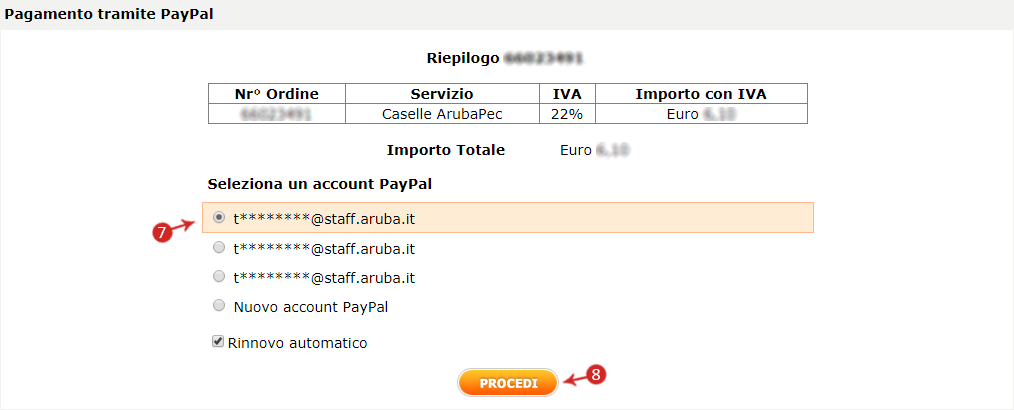Click the Seleziona un account PayPal heading
The height and width of the screenshot is (410, 1014).
(x=319, y=184)
